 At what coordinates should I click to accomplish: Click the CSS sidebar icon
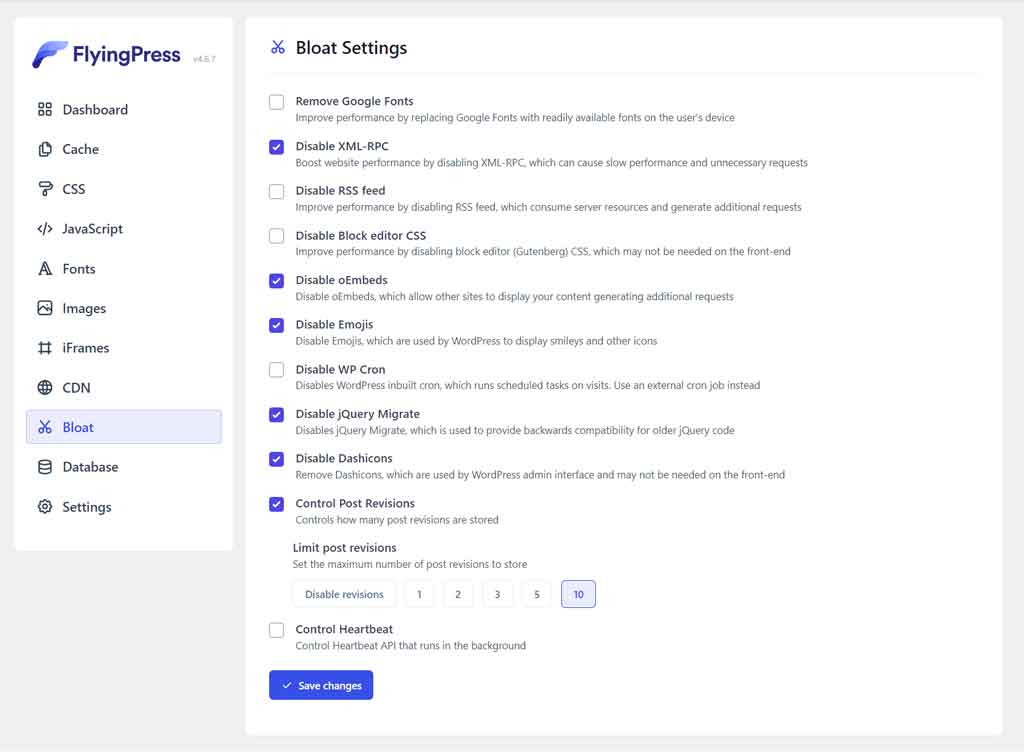click(44, 189)
